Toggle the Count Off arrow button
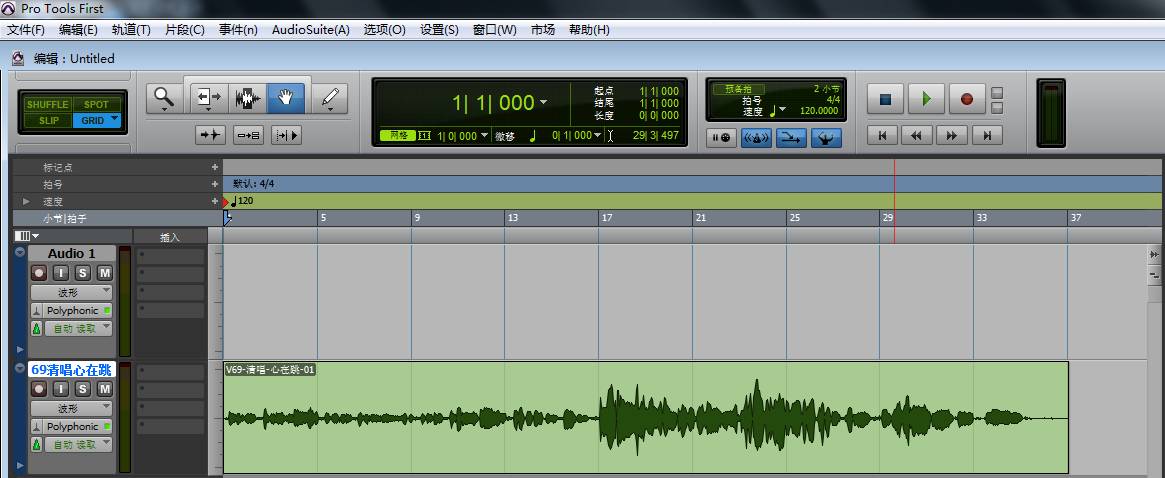This screenshot has height=478, width=1165. point(791,138)
